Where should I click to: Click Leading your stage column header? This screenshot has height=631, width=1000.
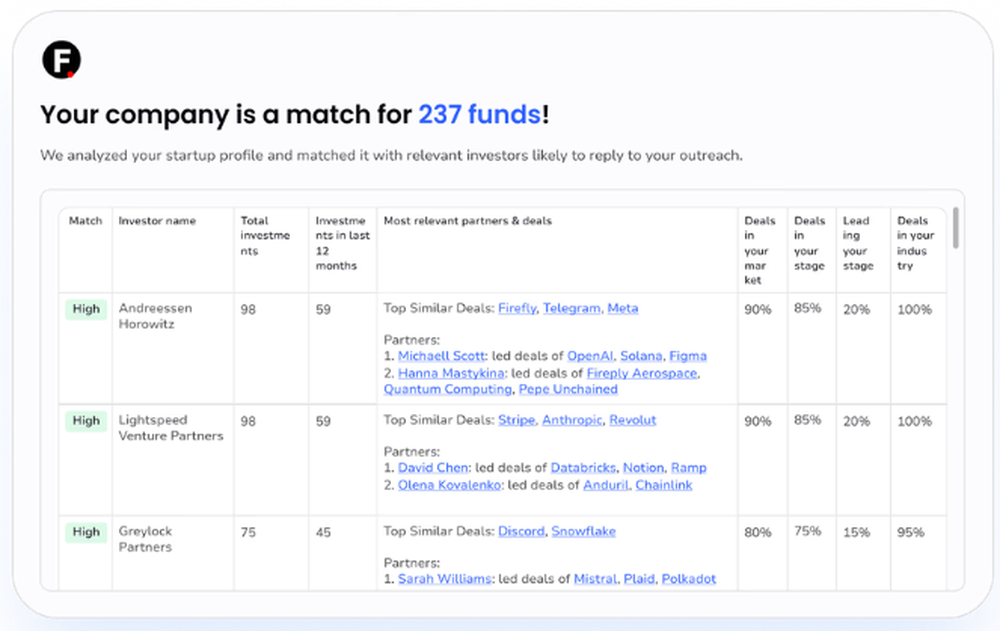pyautogui.click(x=858, y=243)
